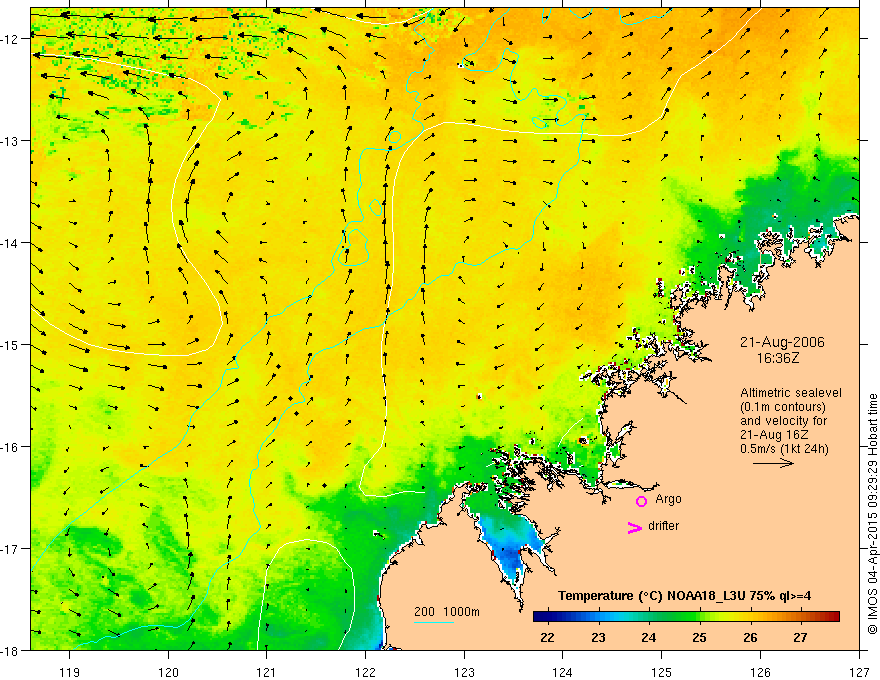Image resolution: width=880 pixels, height=680 pixels.
Task: Click longitude axis label 125
Action: (662, 672)
